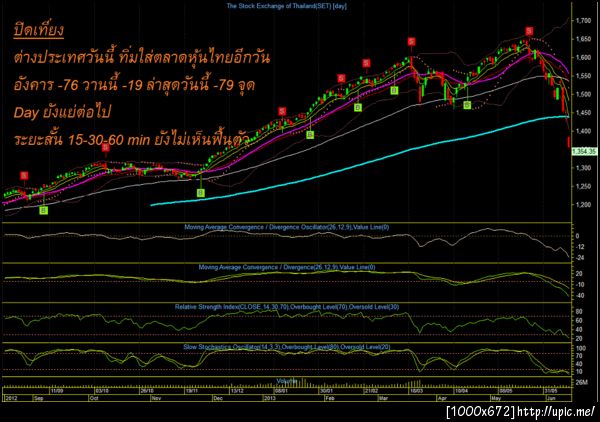Select the green B buy marker near the Apr low

tap(467, 105)
